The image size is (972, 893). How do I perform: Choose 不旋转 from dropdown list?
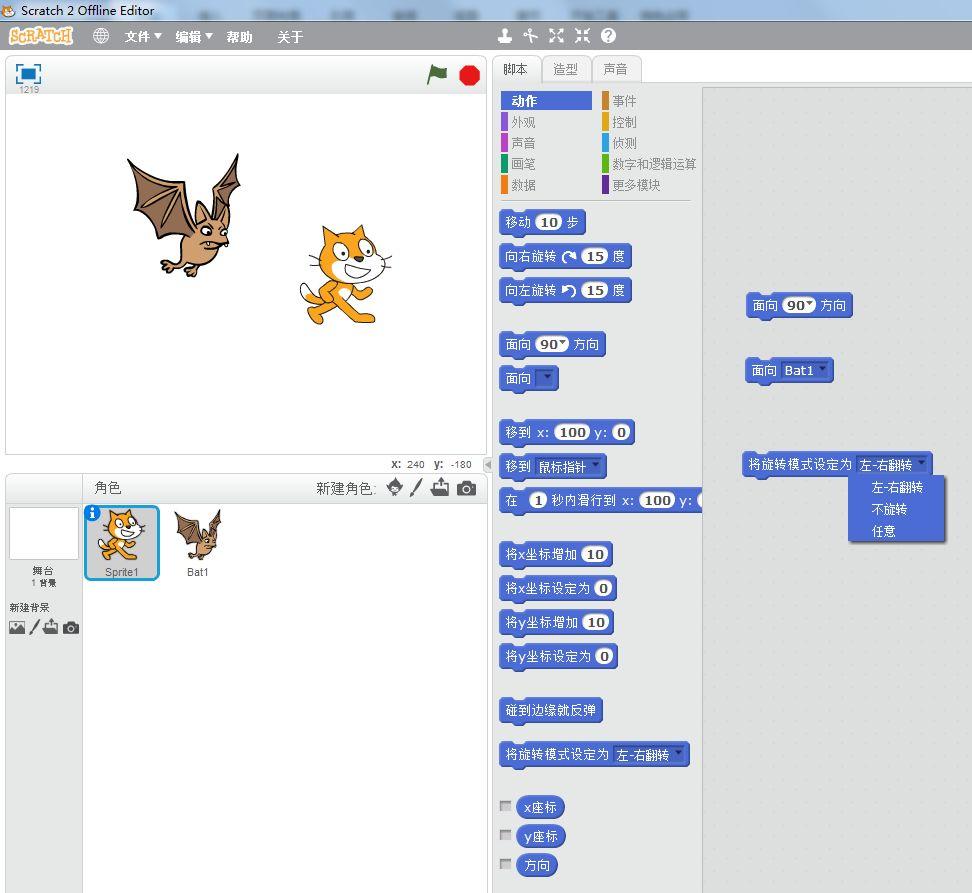[x=896, y=509]
